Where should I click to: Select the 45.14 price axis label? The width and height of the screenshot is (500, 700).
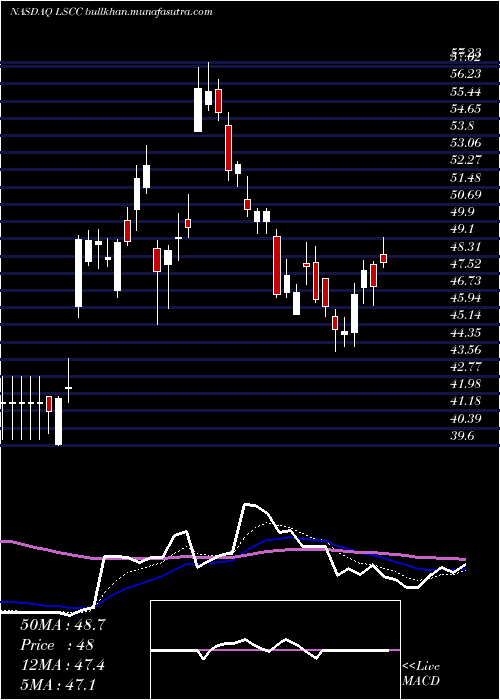coord(465,315)
